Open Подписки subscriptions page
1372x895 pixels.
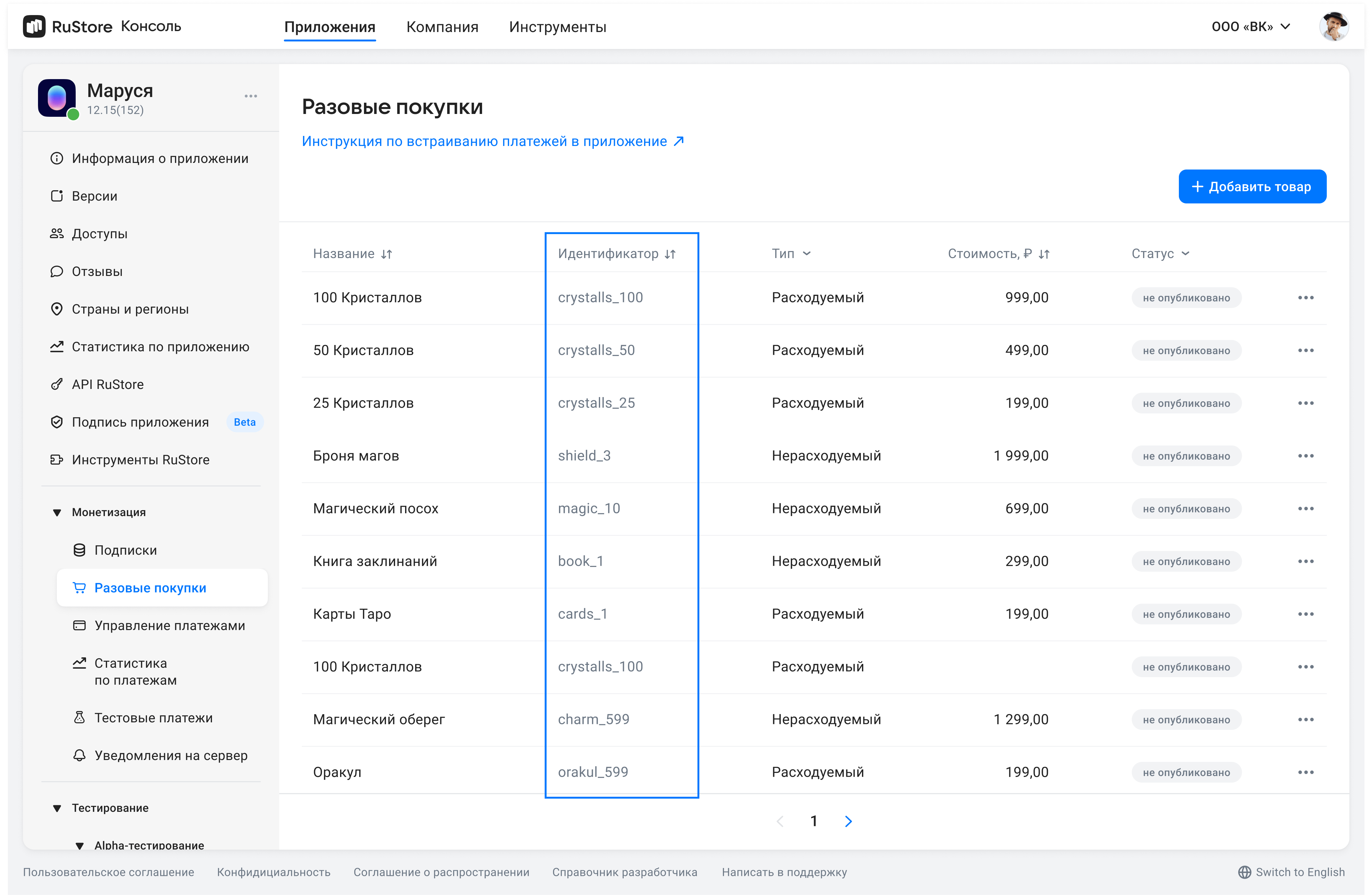(x=125, y=550)
